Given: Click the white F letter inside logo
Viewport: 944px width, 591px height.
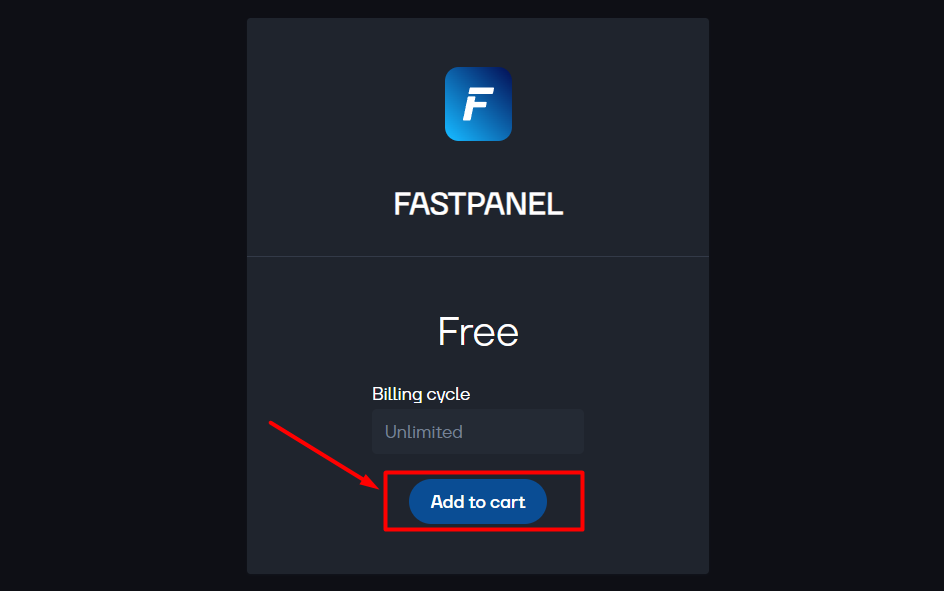Looking at the screenshot, I should click(x=478, y=104).
